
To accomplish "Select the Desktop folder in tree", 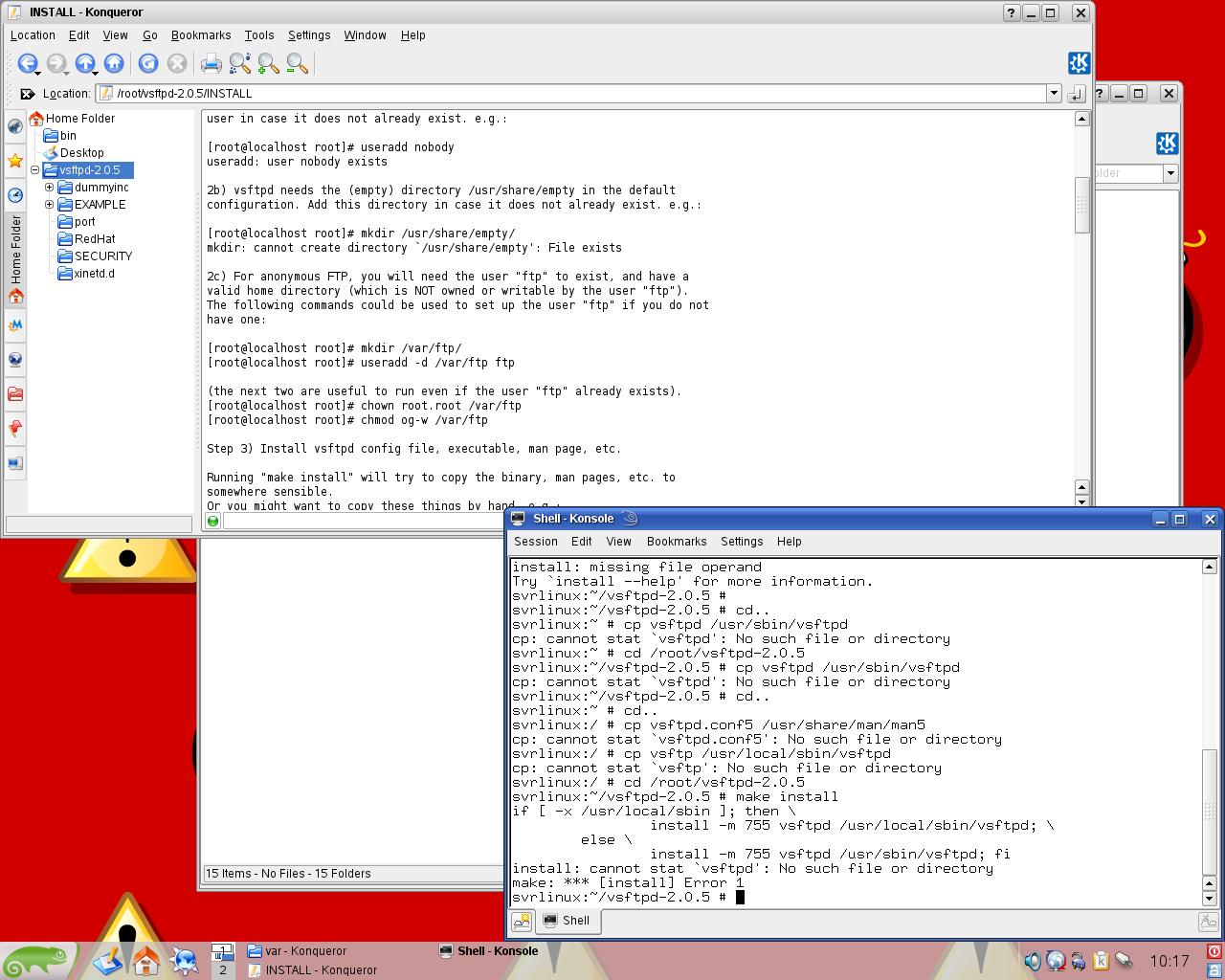I will 74,153.
